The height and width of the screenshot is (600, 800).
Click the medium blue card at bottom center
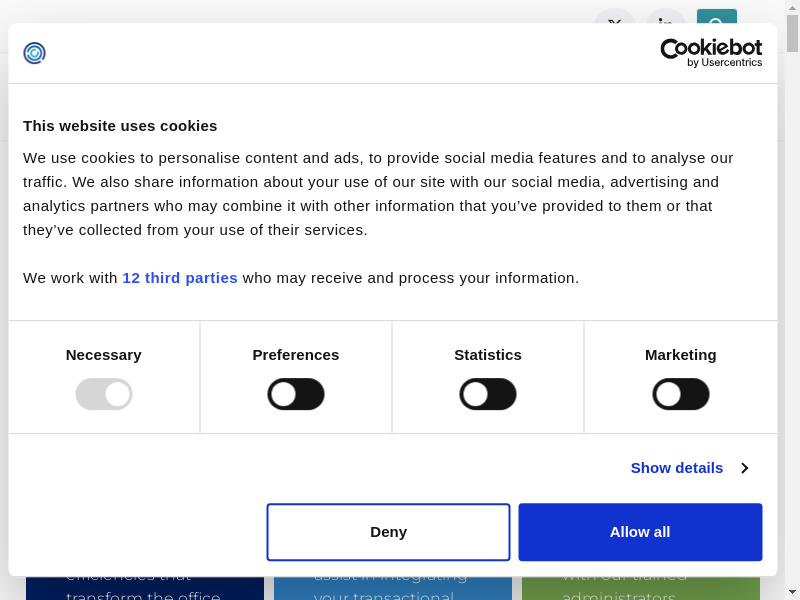pos(392,588)
